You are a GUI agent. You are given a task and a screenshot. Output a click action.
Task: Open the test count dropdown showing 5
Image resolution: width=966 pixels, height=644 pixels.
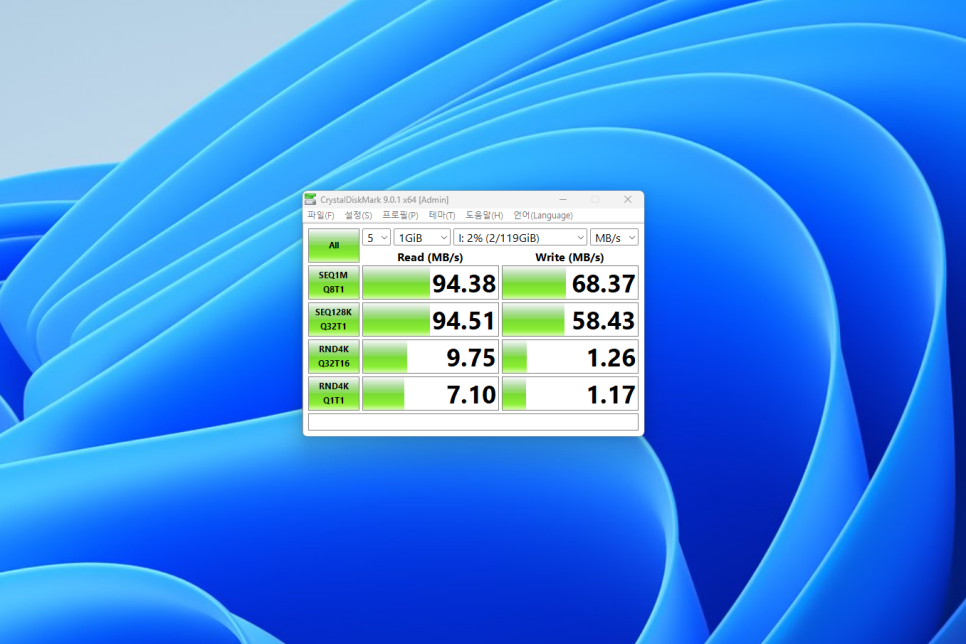coord(376,238)
